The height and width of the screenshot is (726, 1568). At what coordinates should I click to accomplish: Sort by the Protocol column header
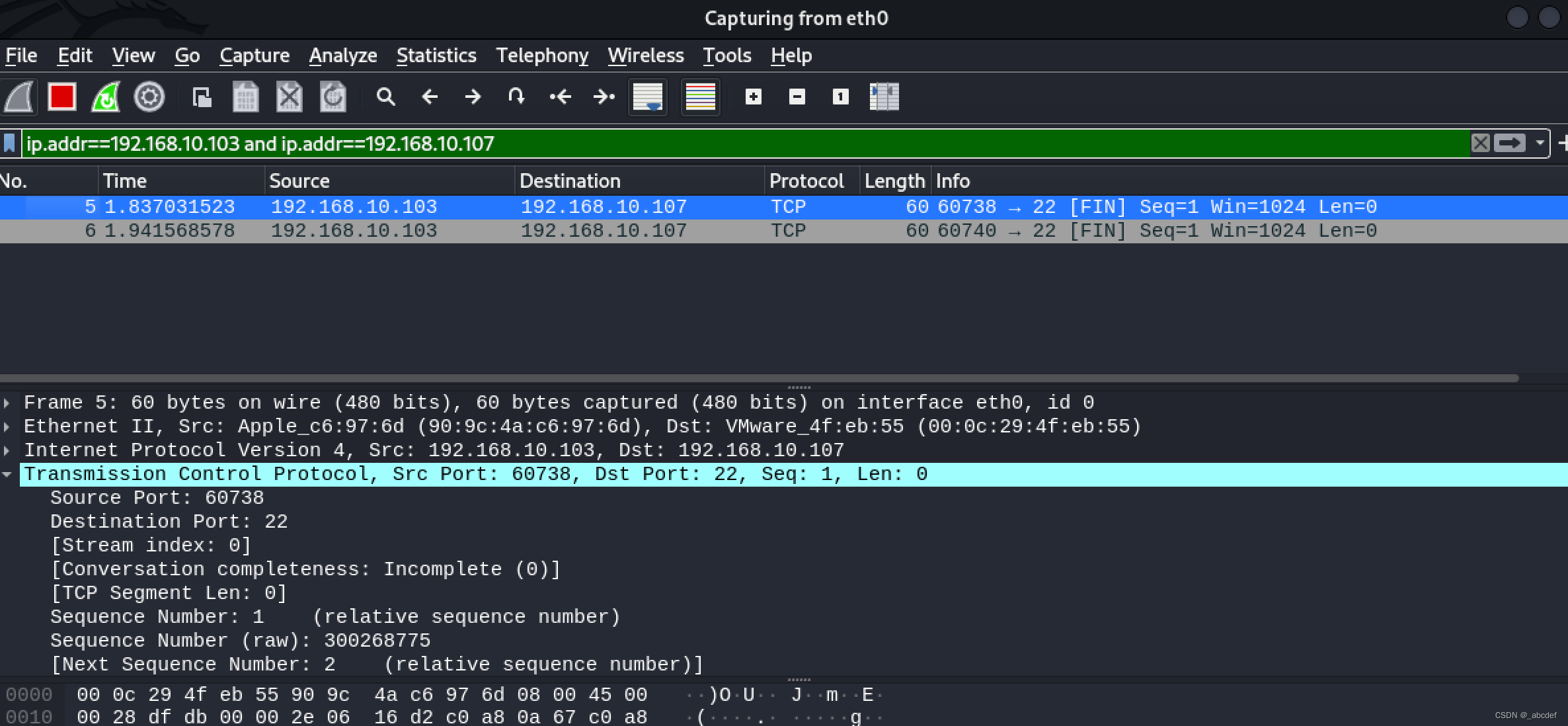pyautogui.click(x=812, y=181)
